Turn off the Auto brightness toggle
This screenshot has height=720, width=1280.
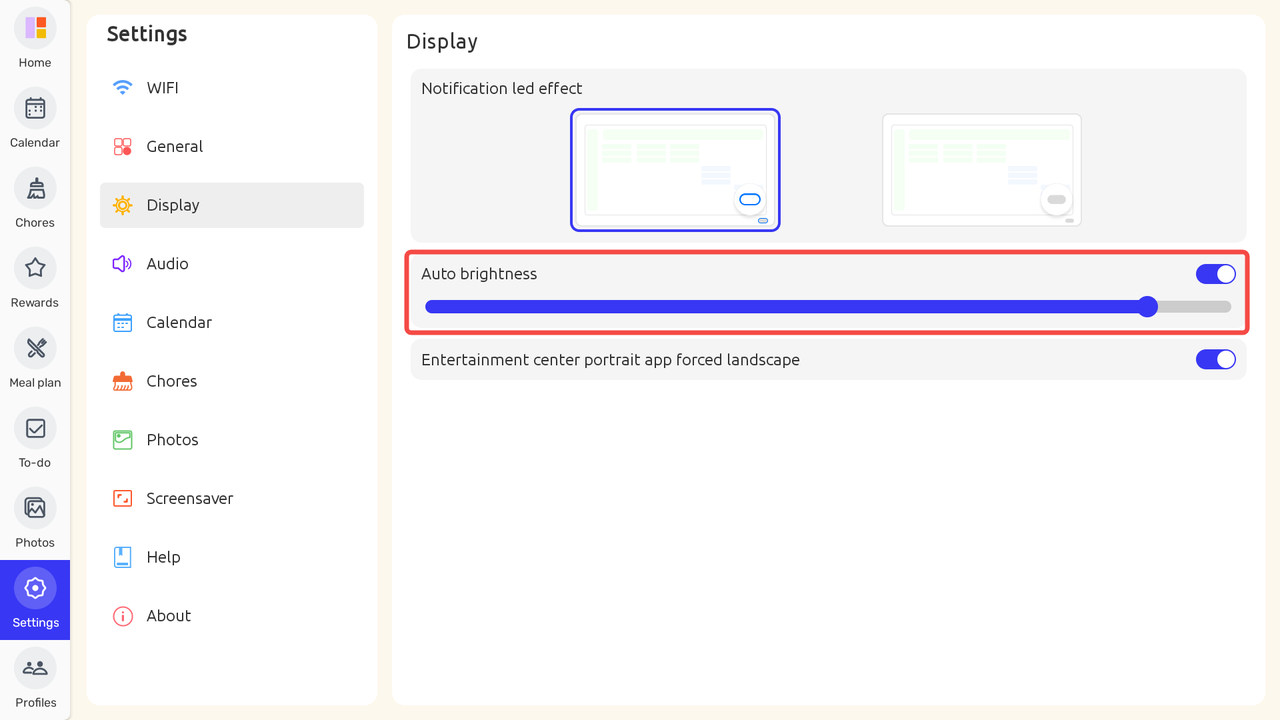pyautogui.click(x=1215, y=274)
